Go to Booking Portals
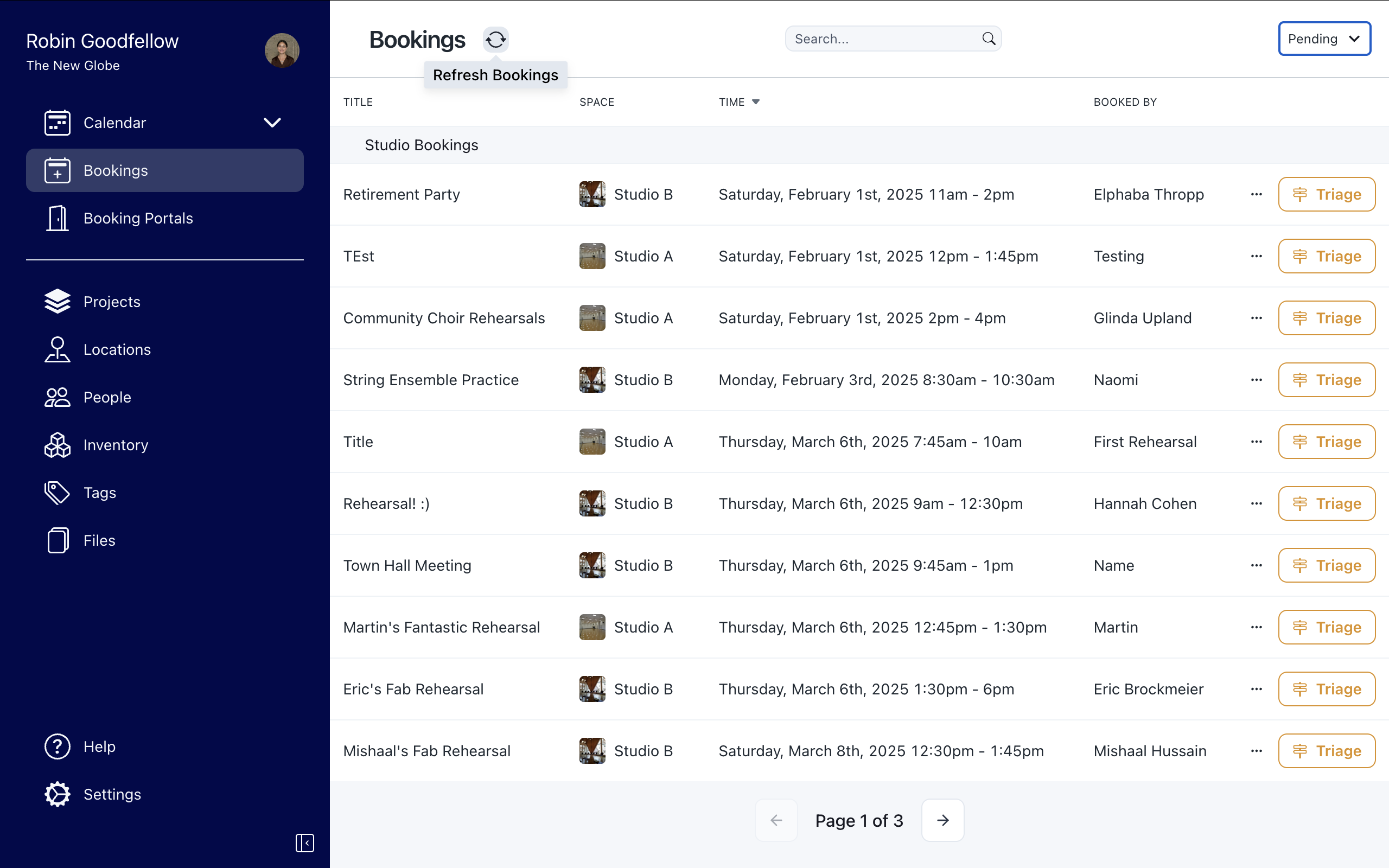 [138, 218]
